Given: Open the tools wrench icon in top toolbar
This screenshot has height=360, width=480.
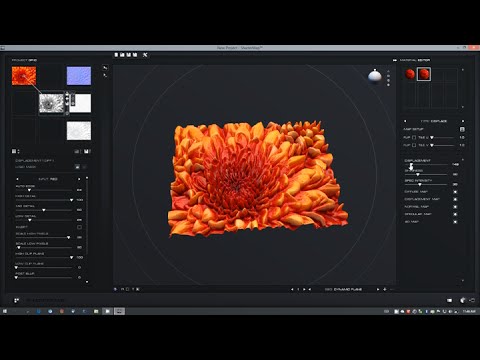Looking at the screenshot, I should [x=145, y=55].
